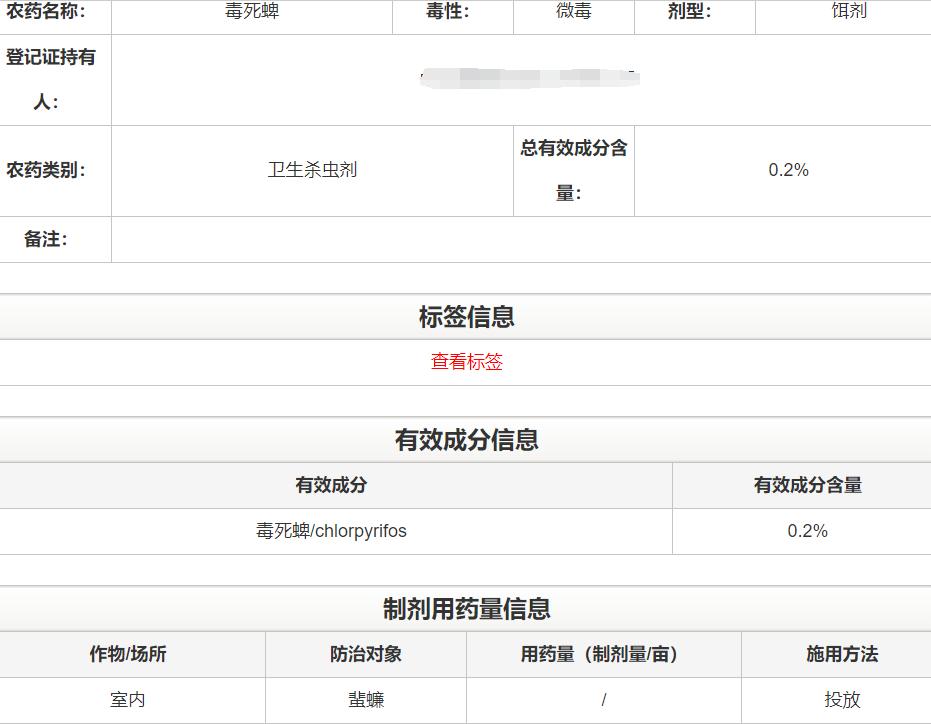Click the 有效成分信息 section header

(x=465, y=439)
